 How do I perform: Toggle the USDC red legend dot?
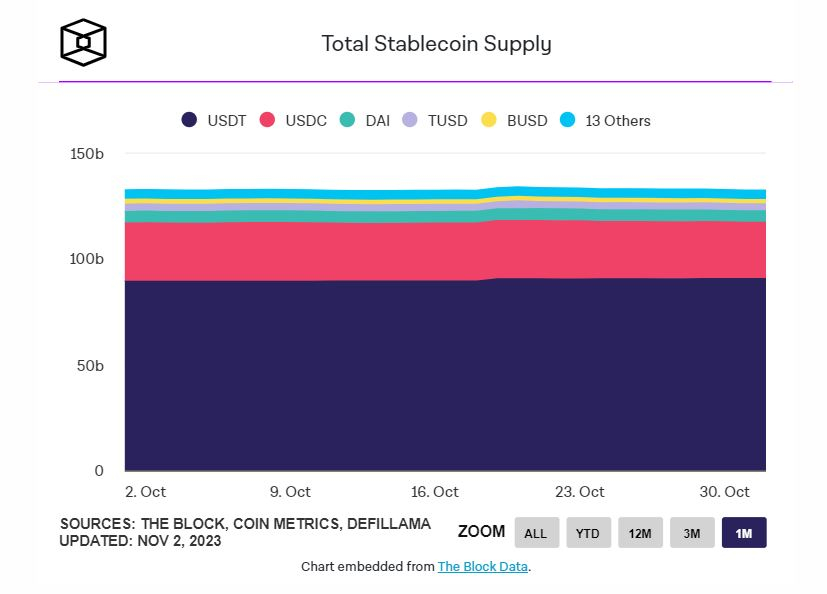267,120
